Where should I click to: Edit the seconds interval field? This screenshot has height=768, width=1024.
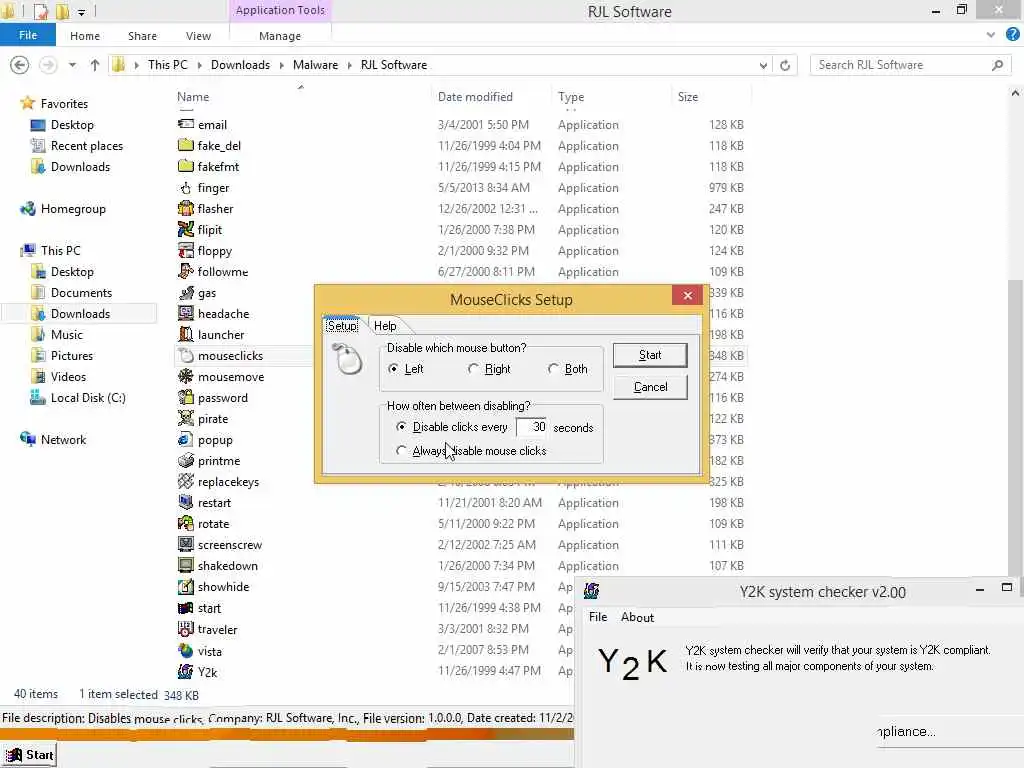pyautogui.click(x=531, y=427)
